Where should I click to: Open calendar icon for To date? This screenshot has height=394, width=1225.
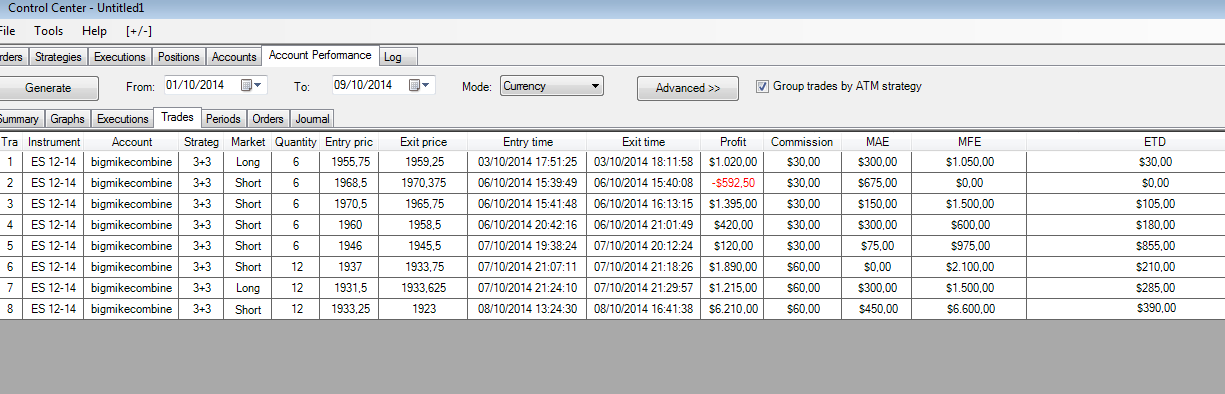coord(415,86)
